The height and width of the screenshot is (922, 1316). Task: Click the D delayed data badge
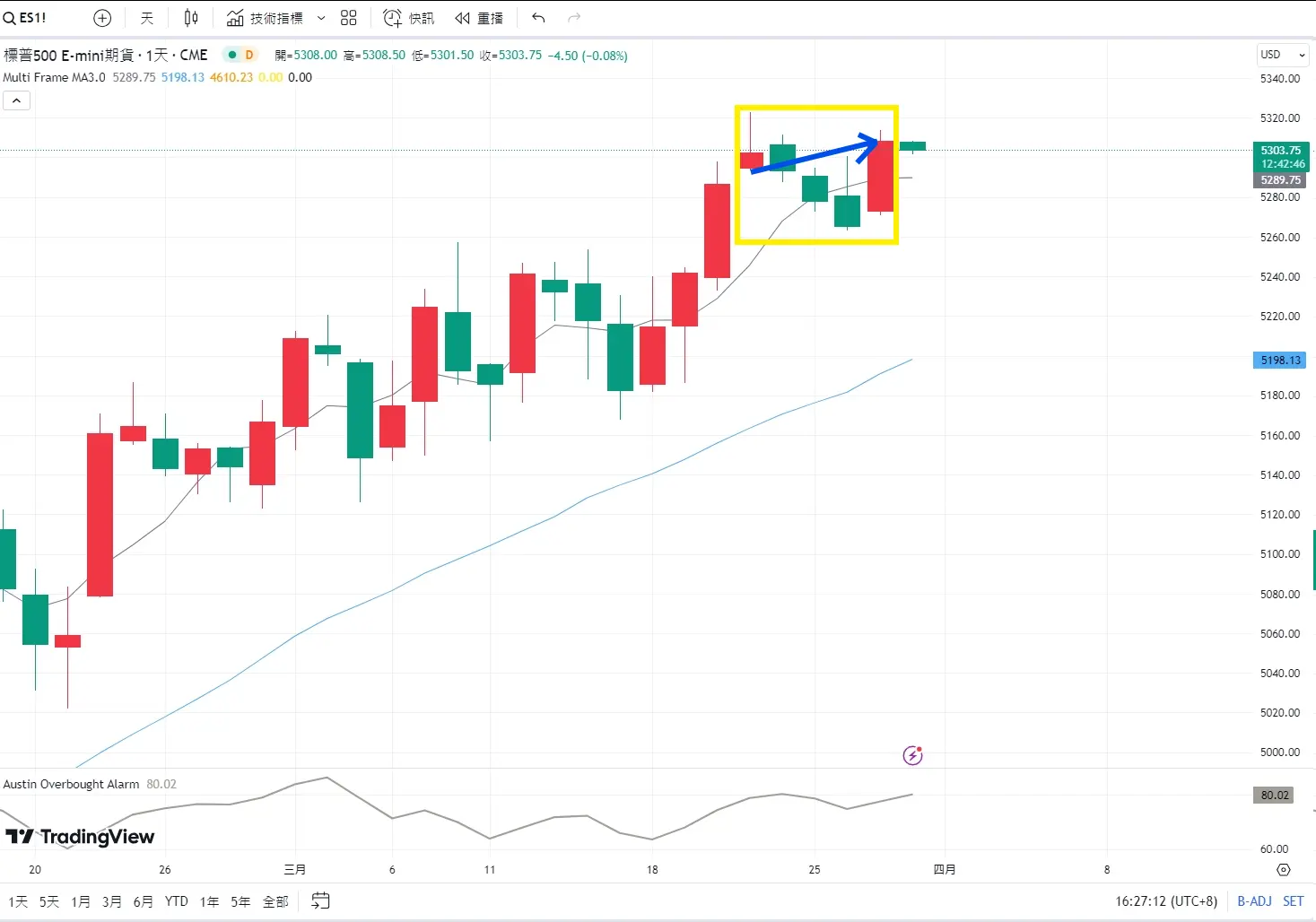[249, 55]
